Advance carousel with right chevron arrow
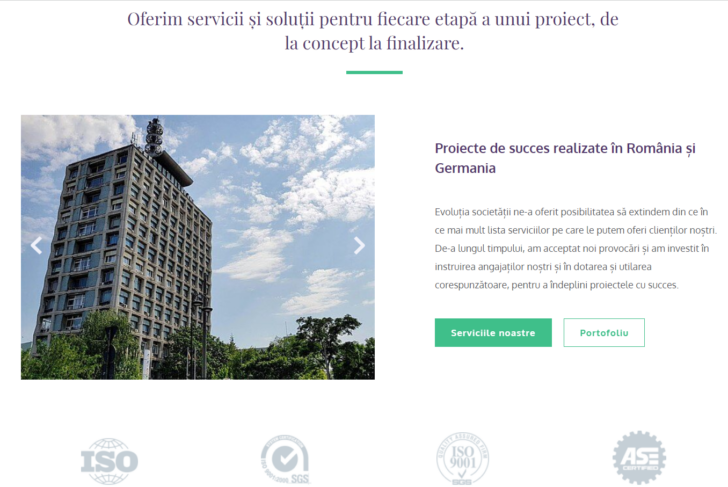This screenshot has width=728, height=487. pos(359,246)
